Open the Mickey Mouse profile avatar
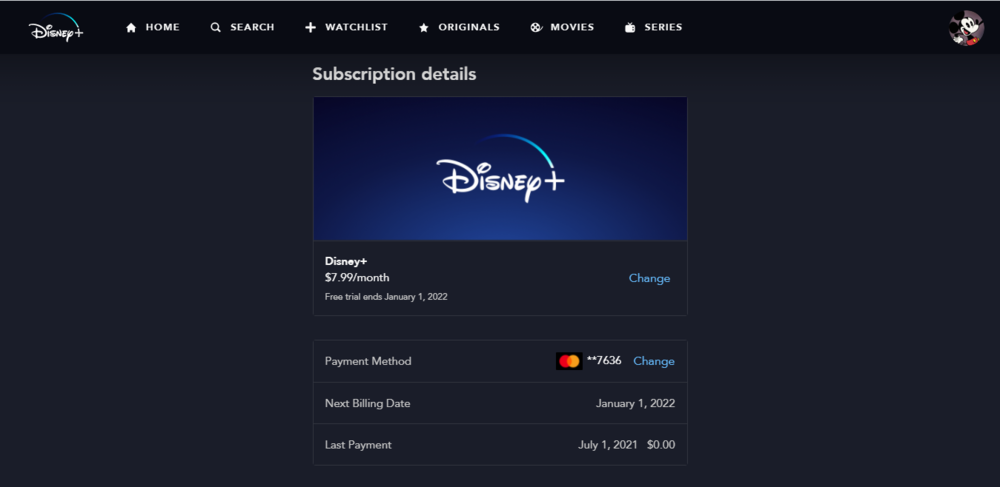1000x487 pixels. [x=966, y=28]
